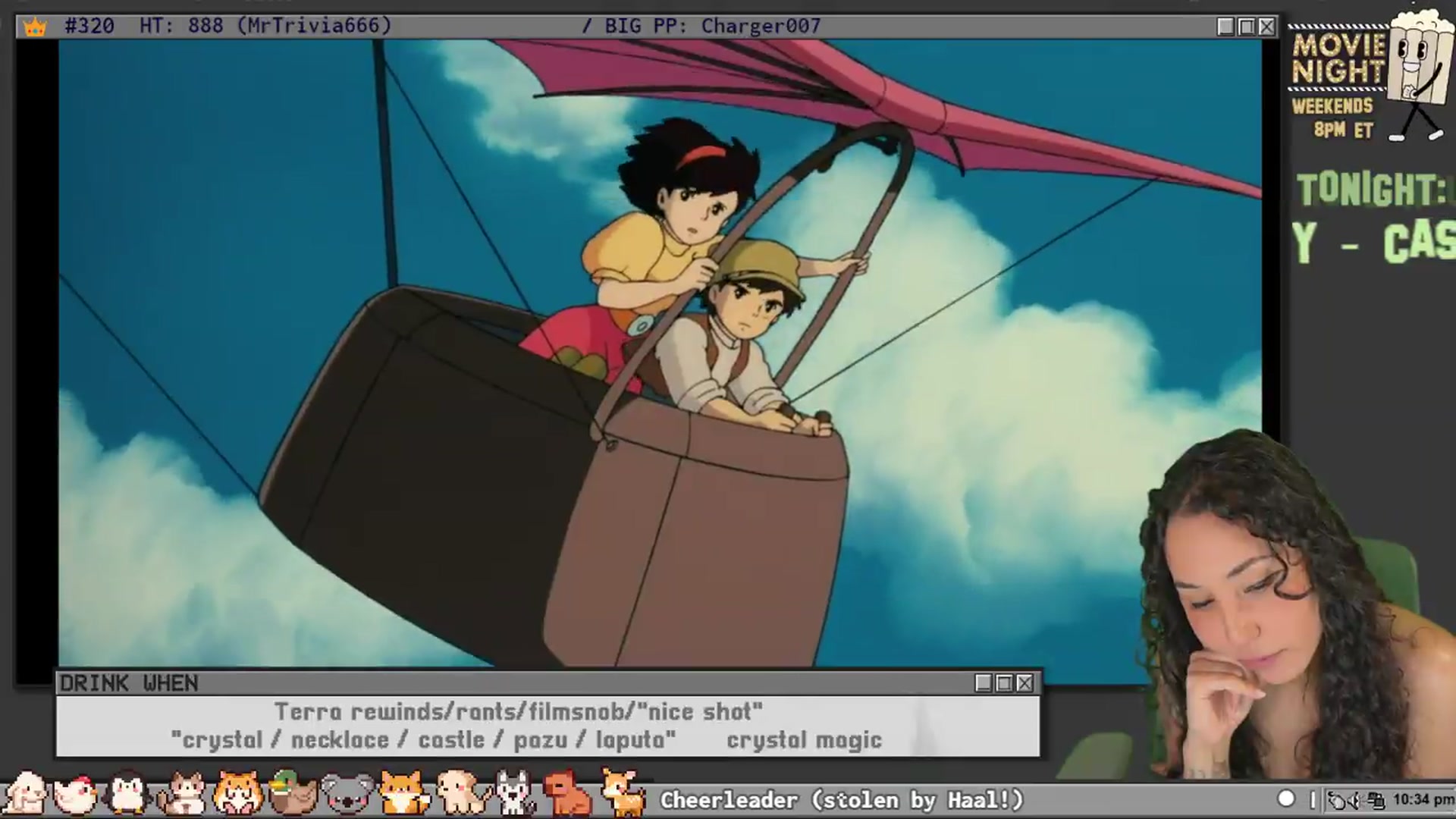This screenshot has height=819, width=1456.
Task: Click the pixel bunny icon
Action: point(26,793)
